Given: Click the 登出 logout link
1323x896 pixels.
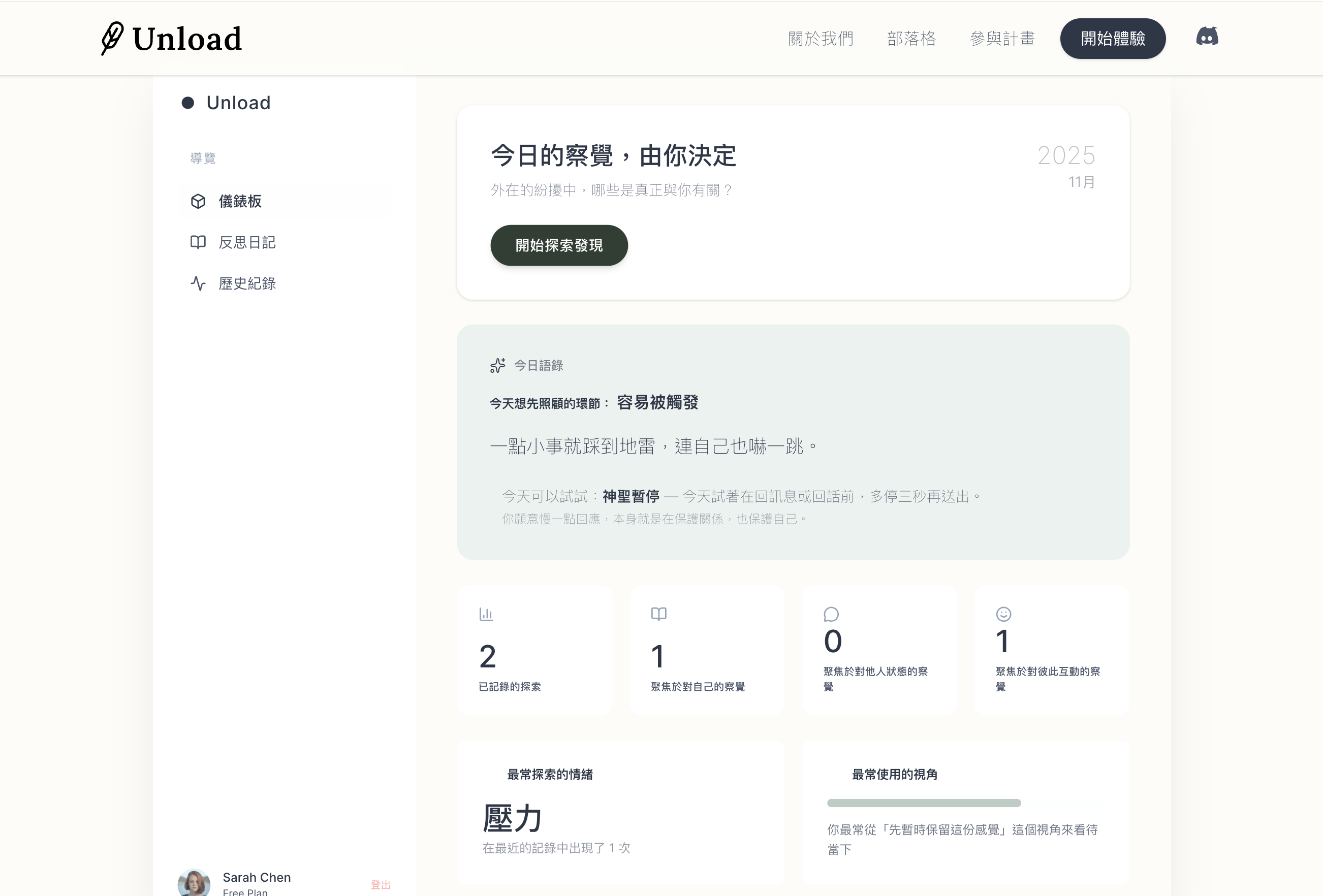Looking at the screenshot, I should 380,885.
